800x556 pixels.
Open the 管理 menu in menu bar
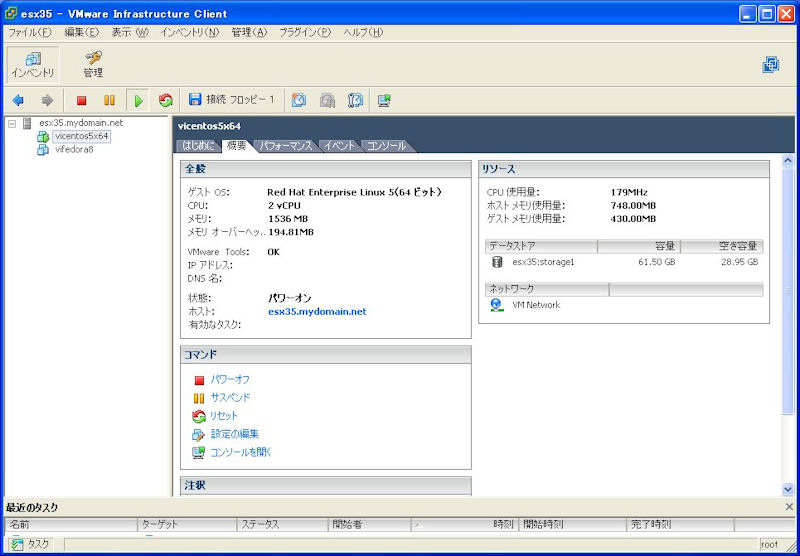(249, 32)
